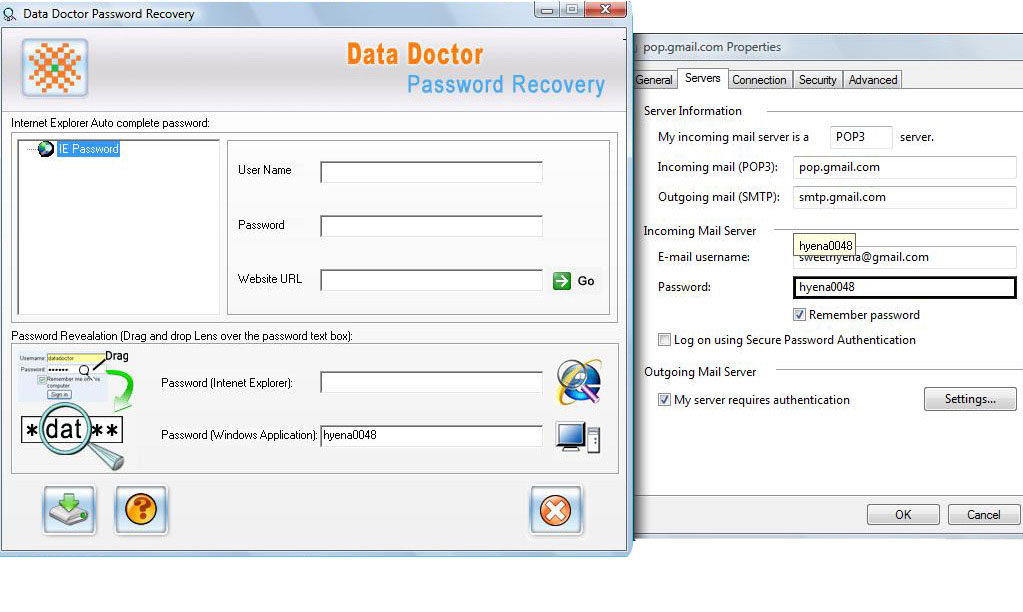Screen dimensions: 1023x612
Task: Open the Security tab
Action: coord(817,80)
